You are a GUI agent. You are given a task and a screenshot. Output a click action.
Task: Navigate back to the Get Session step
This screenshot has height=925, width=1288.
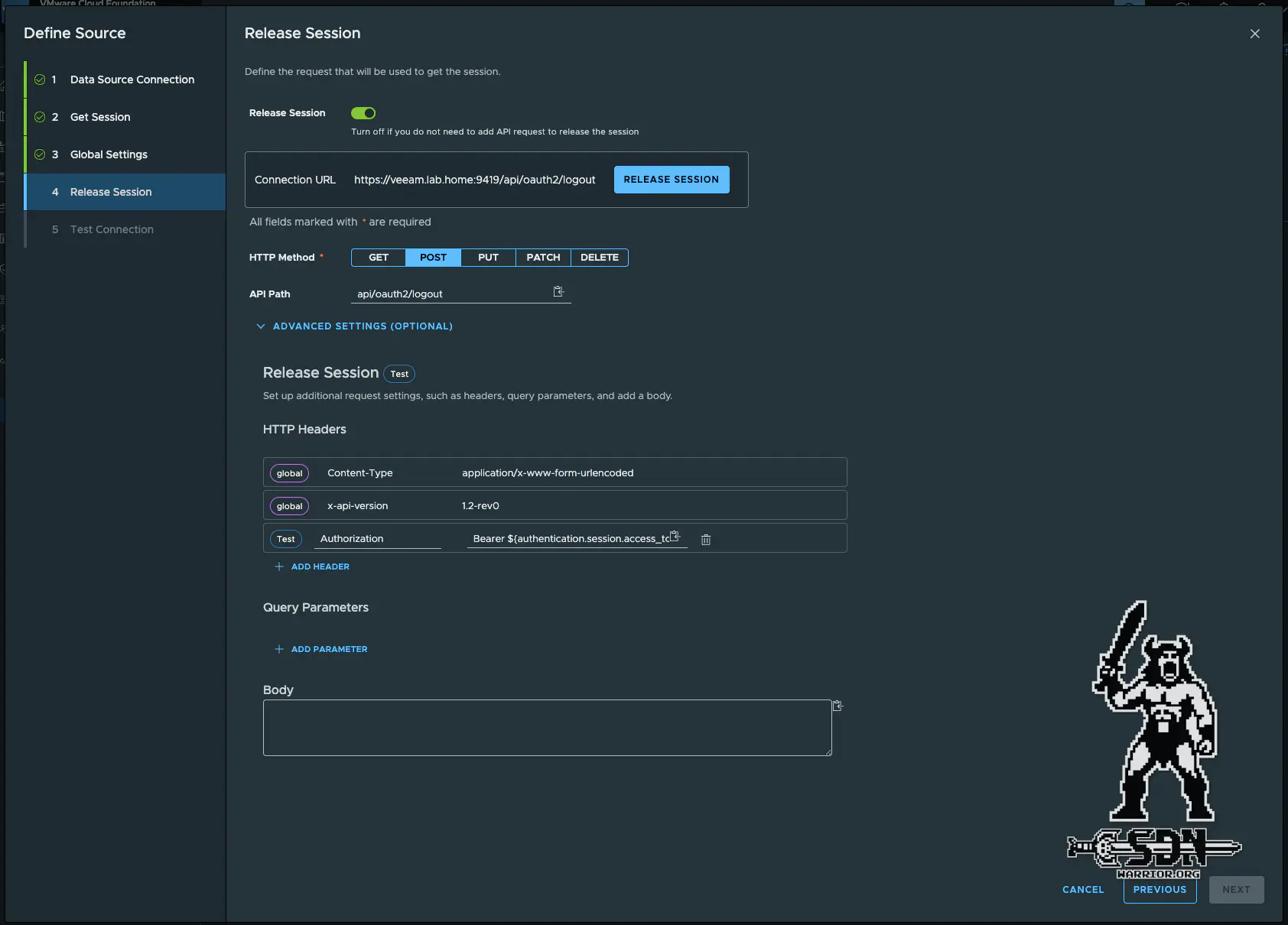[x=100, y=117]
